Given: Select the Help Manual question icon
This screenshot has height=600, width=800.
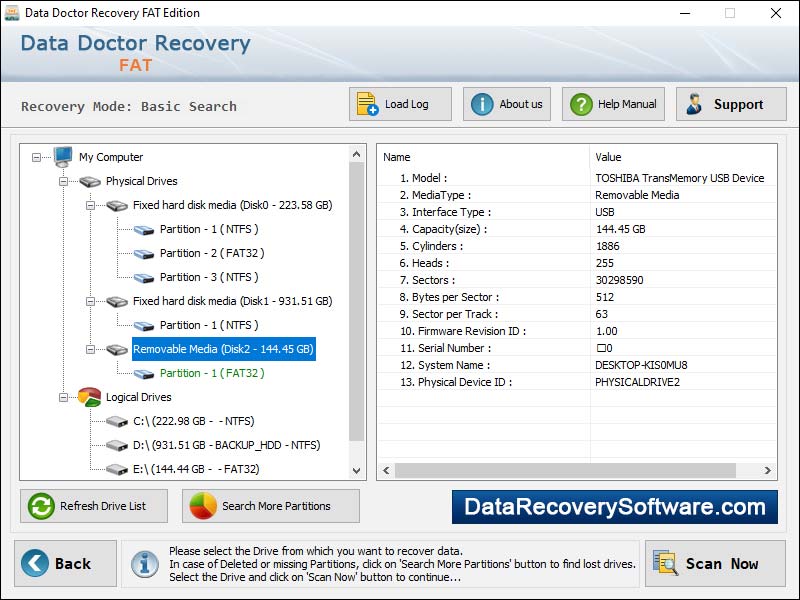Looking at the screenshot, I should click(580, 103).
